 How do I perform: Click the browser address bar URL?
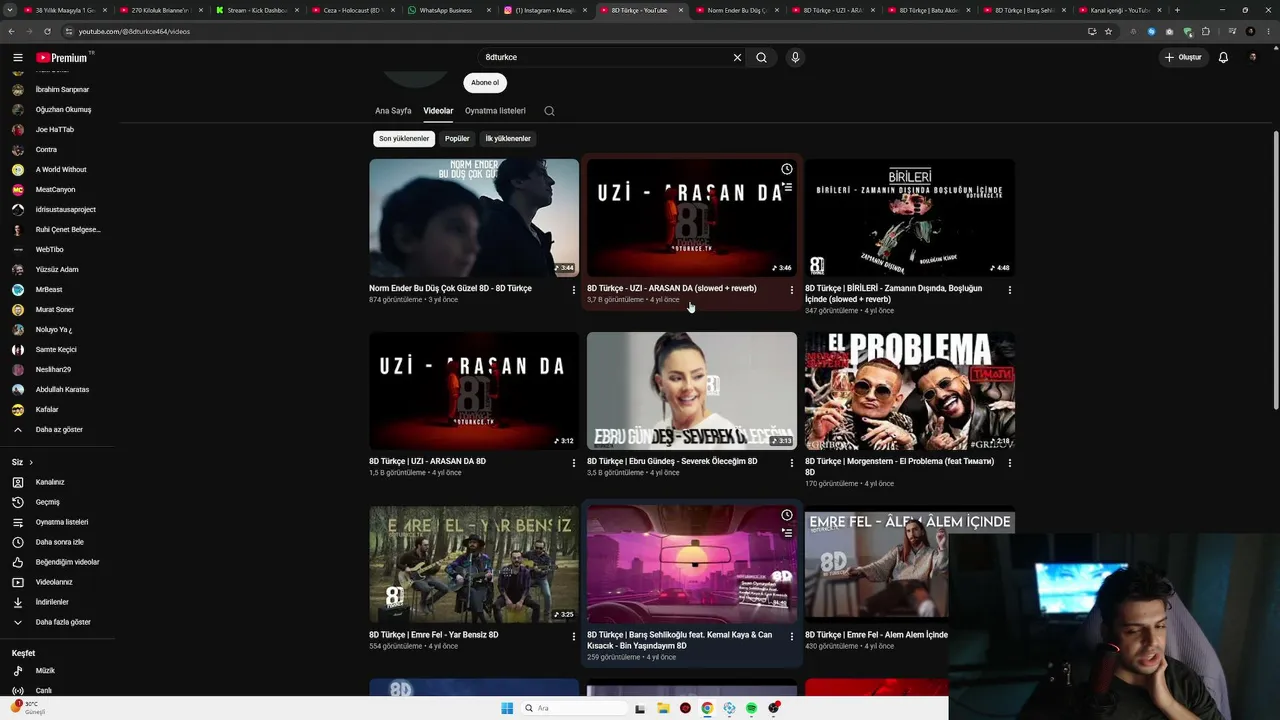134,31
